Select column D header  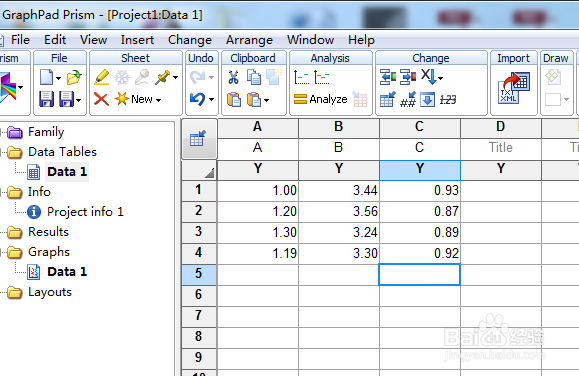(x=501, y=127)
